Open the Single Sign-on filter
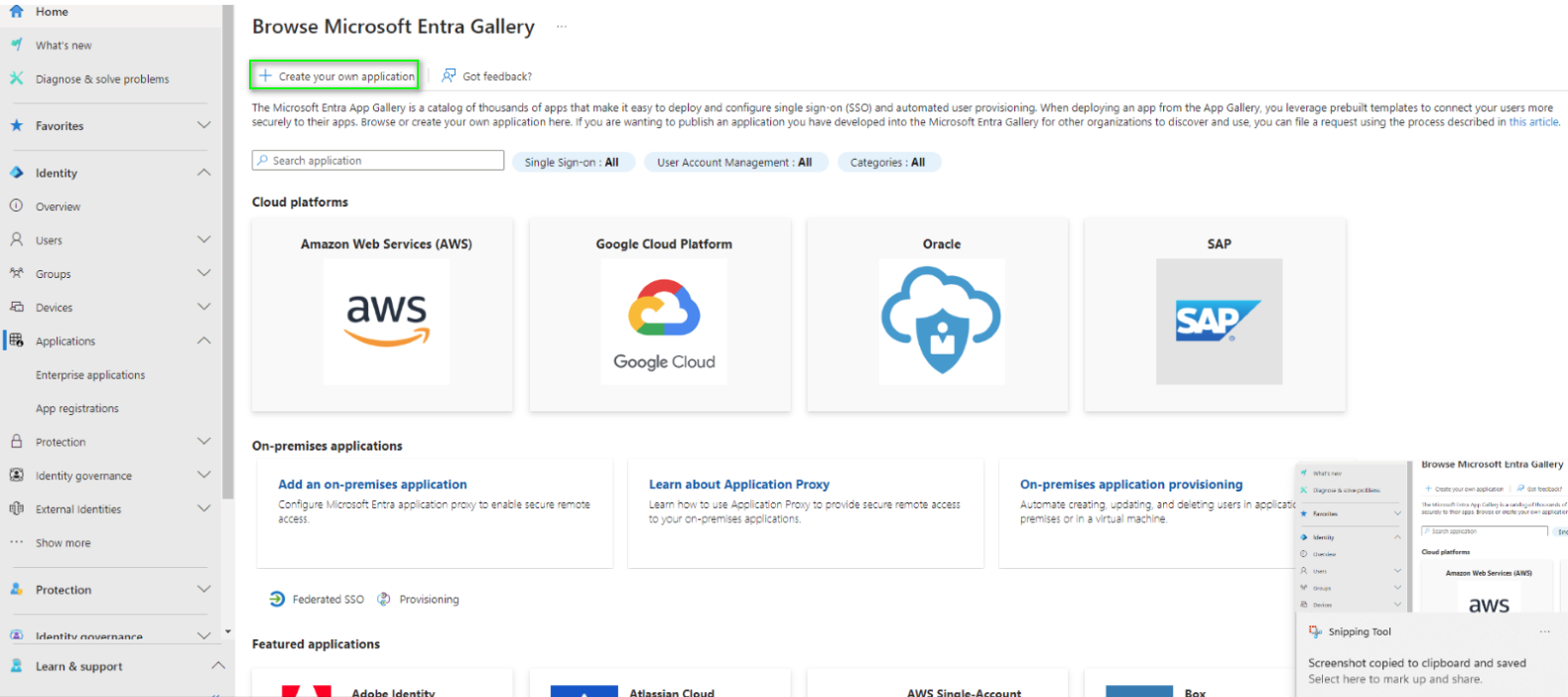 tap(573, 162)
